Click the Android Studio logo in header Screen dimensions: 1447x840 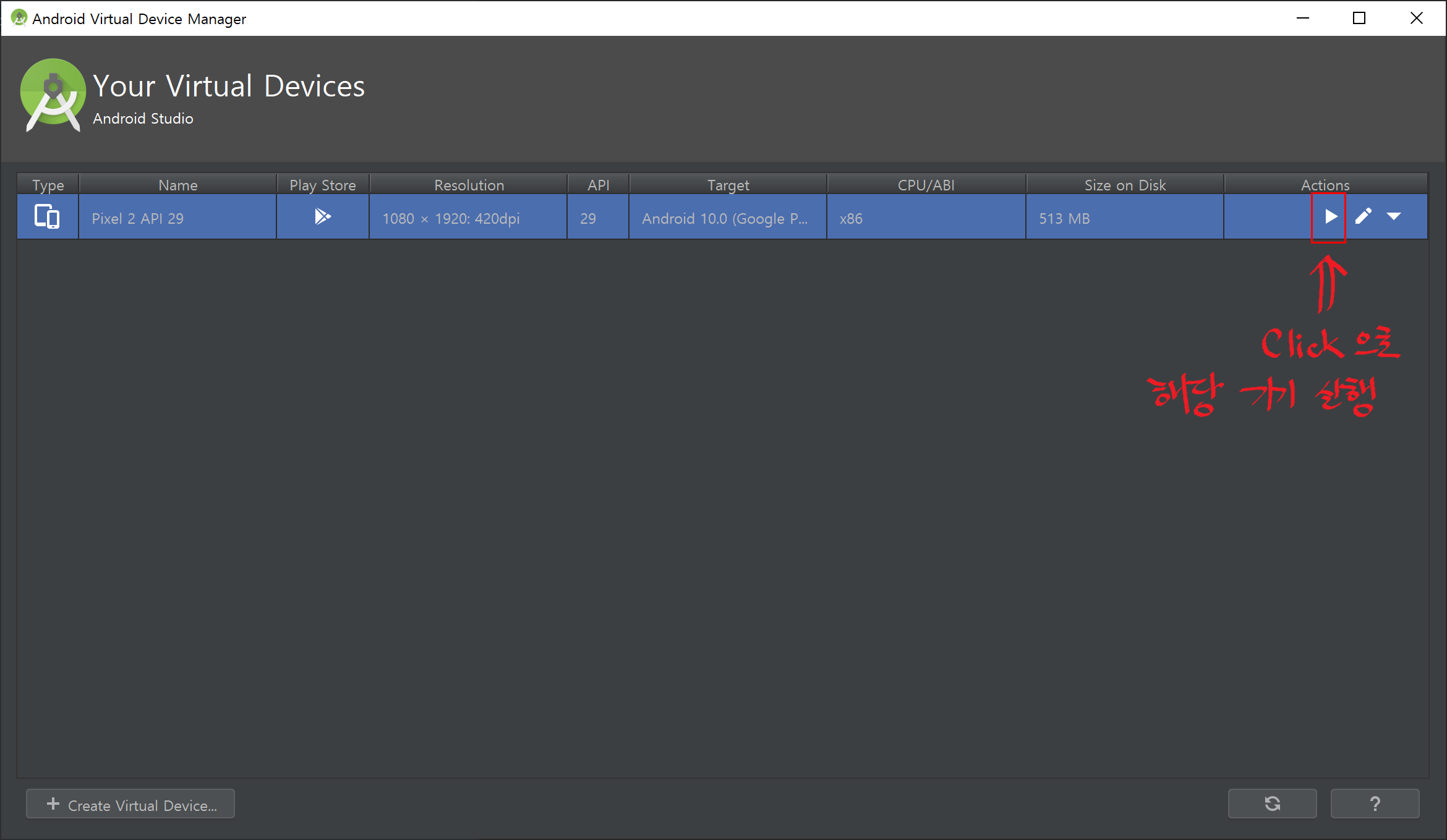coord(53,95)
